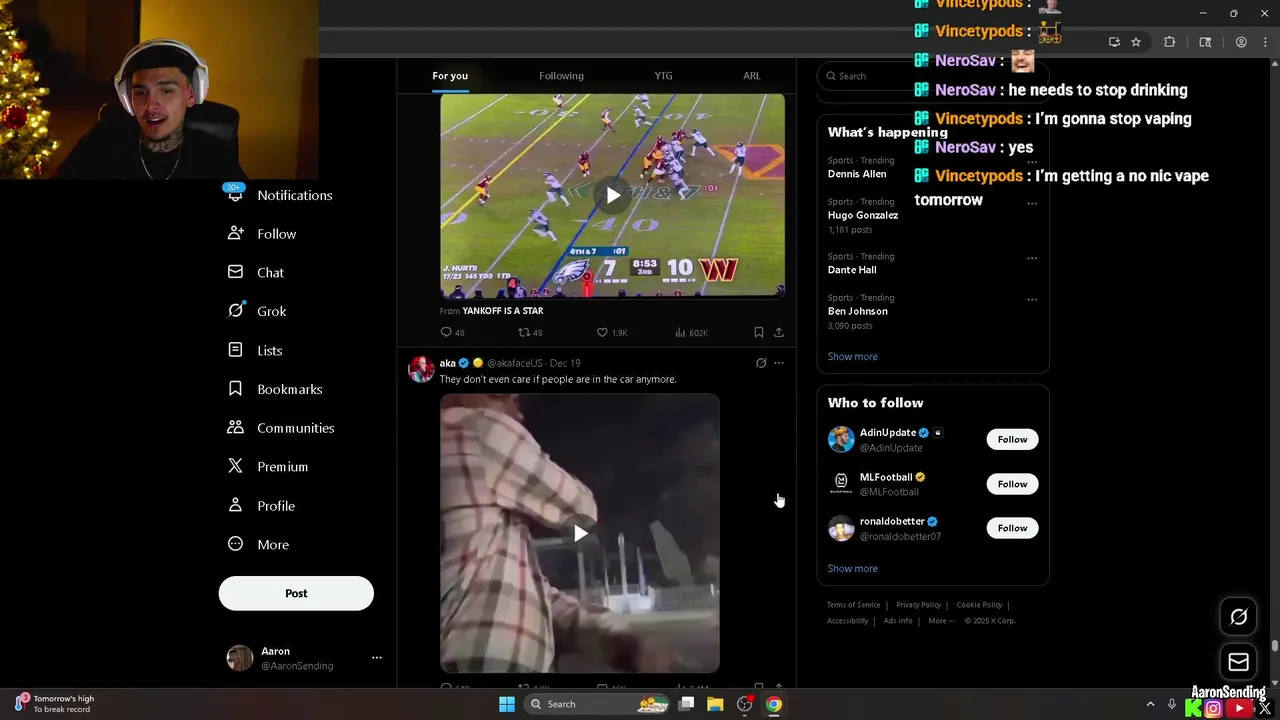Open Notifications in the sidebar
The image size is (1280, 720).
[x=280, y=195]
